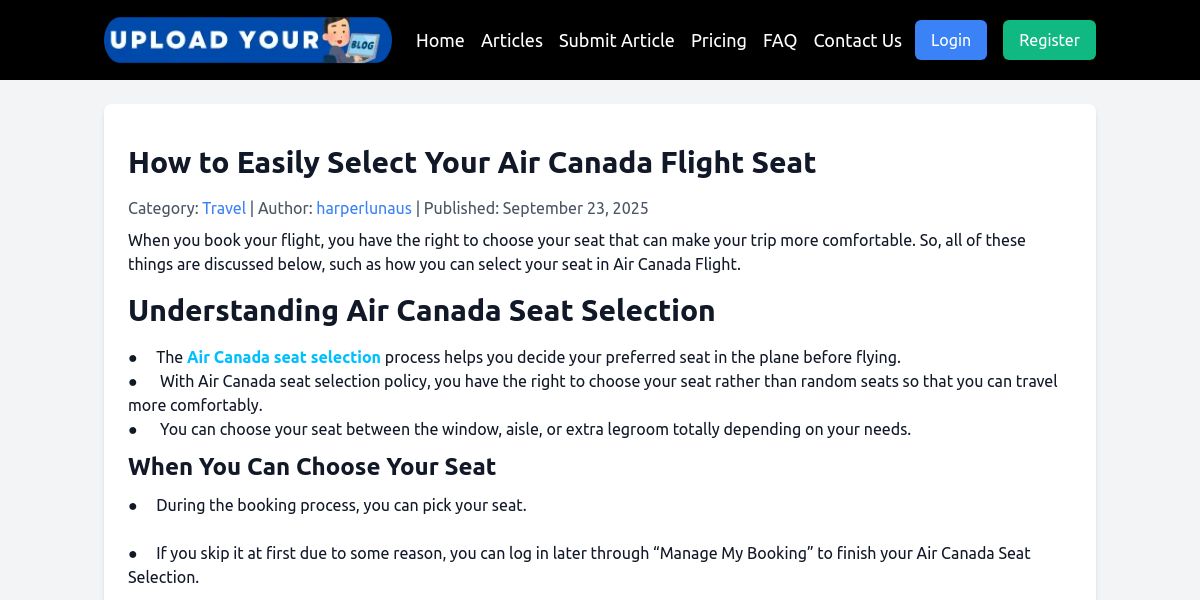Open the Submit Article page
This screenshot has height=600, width=1200.
point(616,40)
